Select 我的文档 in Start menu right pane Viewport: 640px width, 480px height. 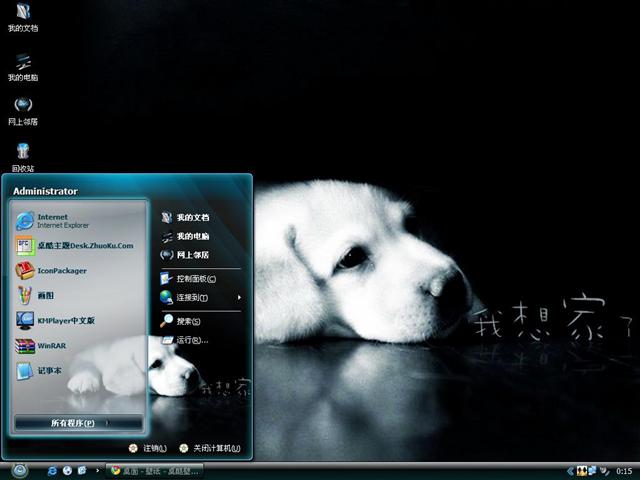click(192, 217)
